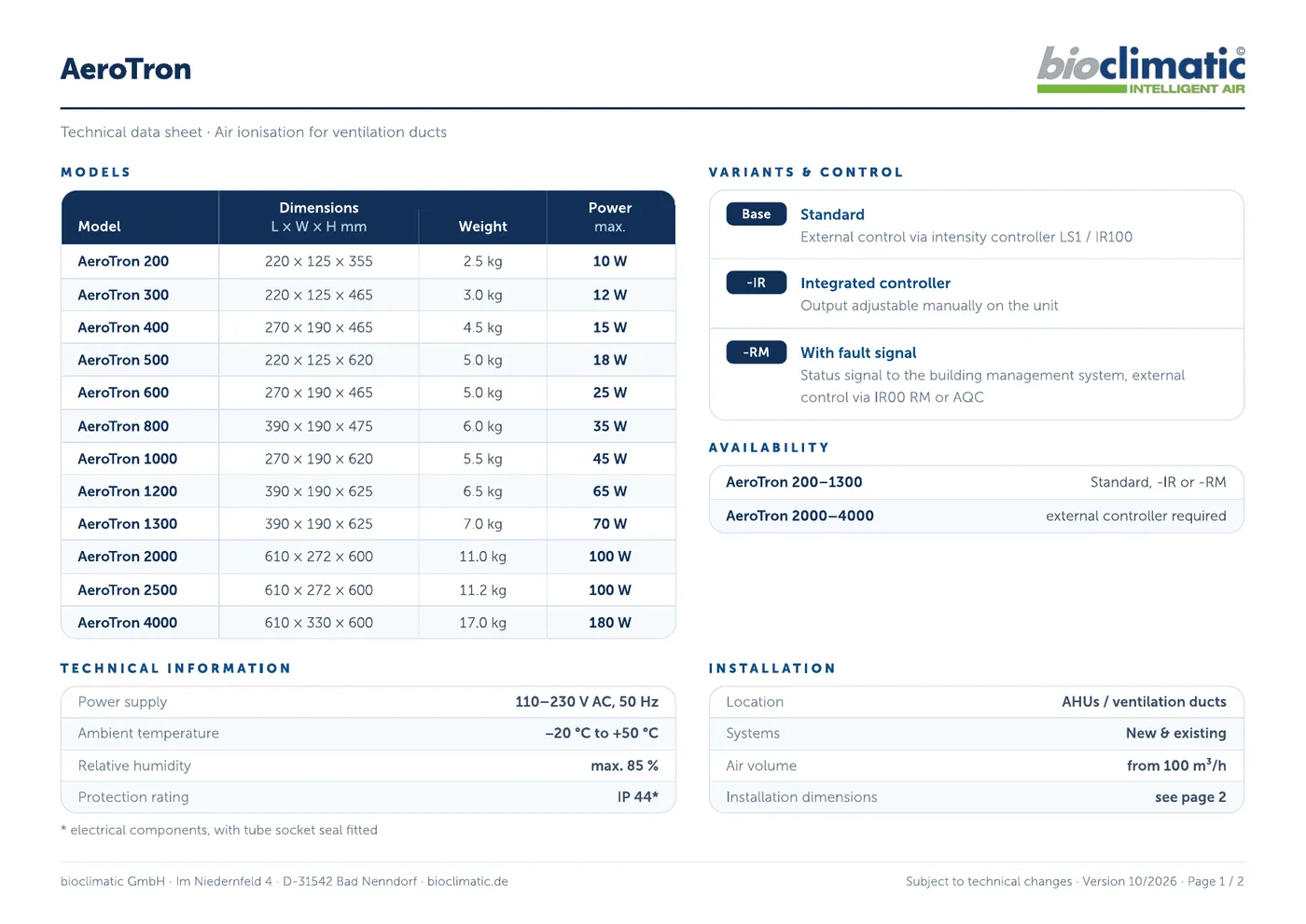Click the 10 W power value

coord(610,262)
